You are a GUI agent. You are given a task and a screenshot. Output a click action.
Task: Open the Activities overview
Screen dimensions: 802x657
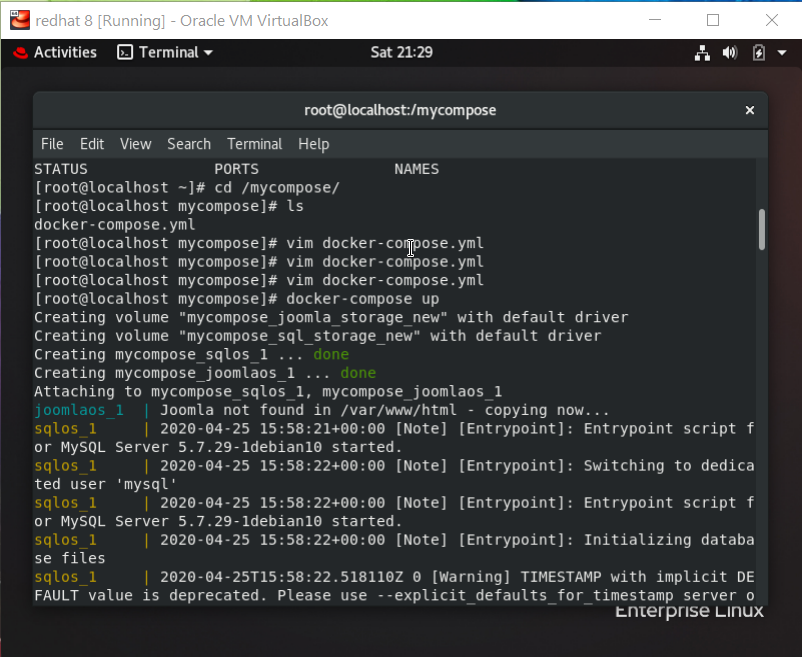(x=65, y=52)
